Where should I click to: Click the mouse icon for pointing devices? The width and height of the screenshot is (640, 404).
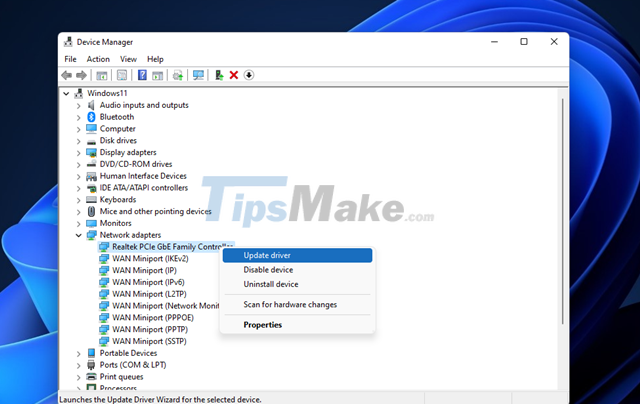91,211
